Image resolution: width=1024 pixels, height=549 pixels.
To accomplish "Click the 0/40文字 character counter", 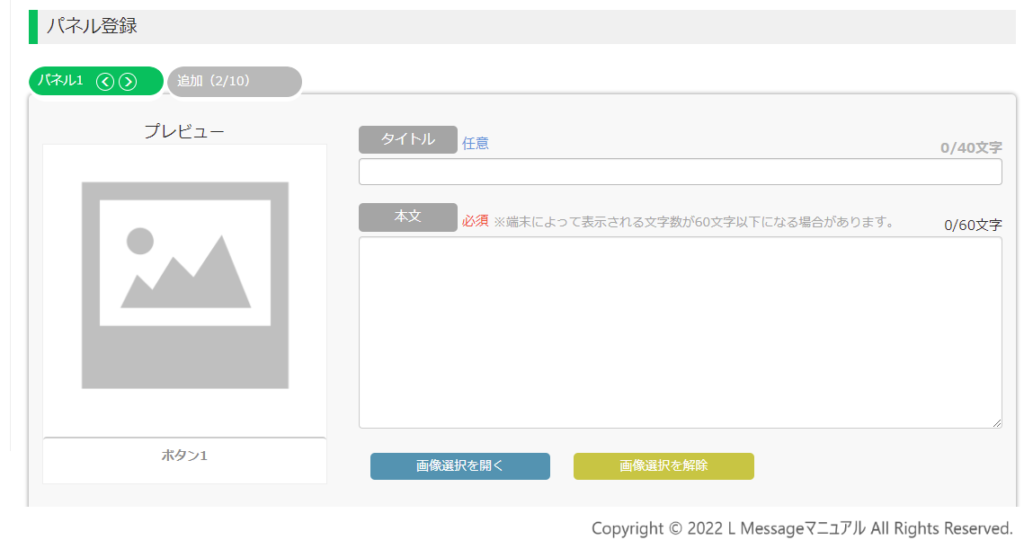I will point(970,148).
